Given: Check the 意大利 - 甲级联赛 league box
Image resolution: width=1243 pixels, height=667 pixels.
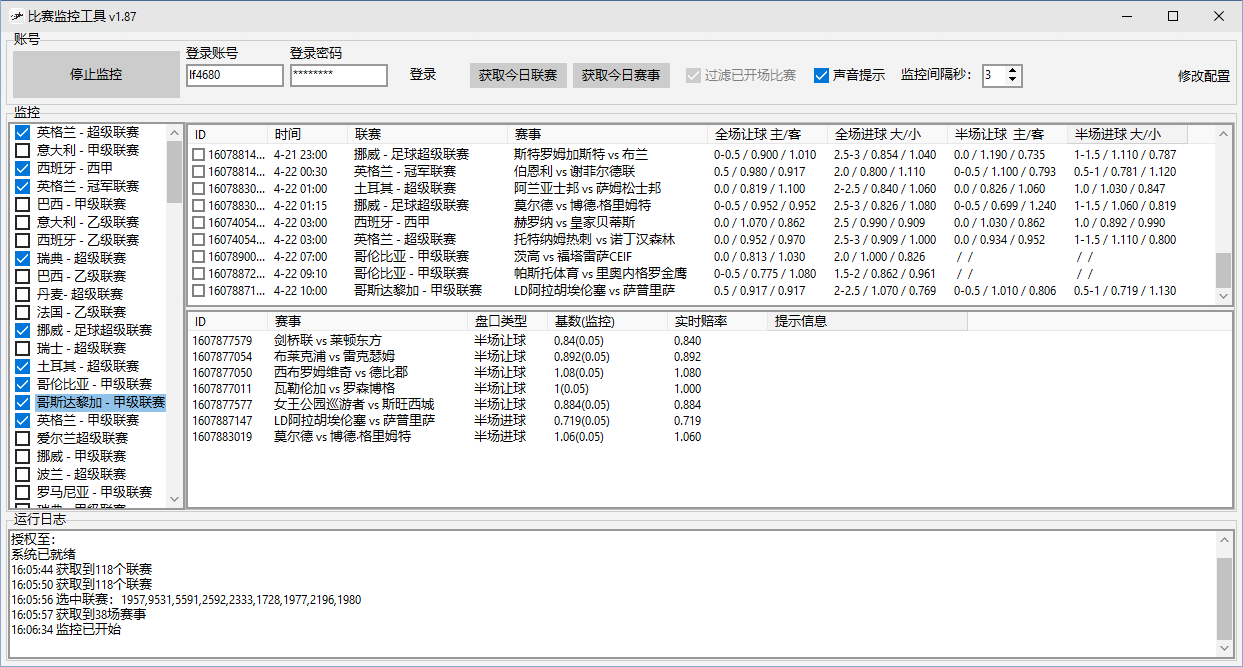Looking at the screenshot, I should (23, 150).
